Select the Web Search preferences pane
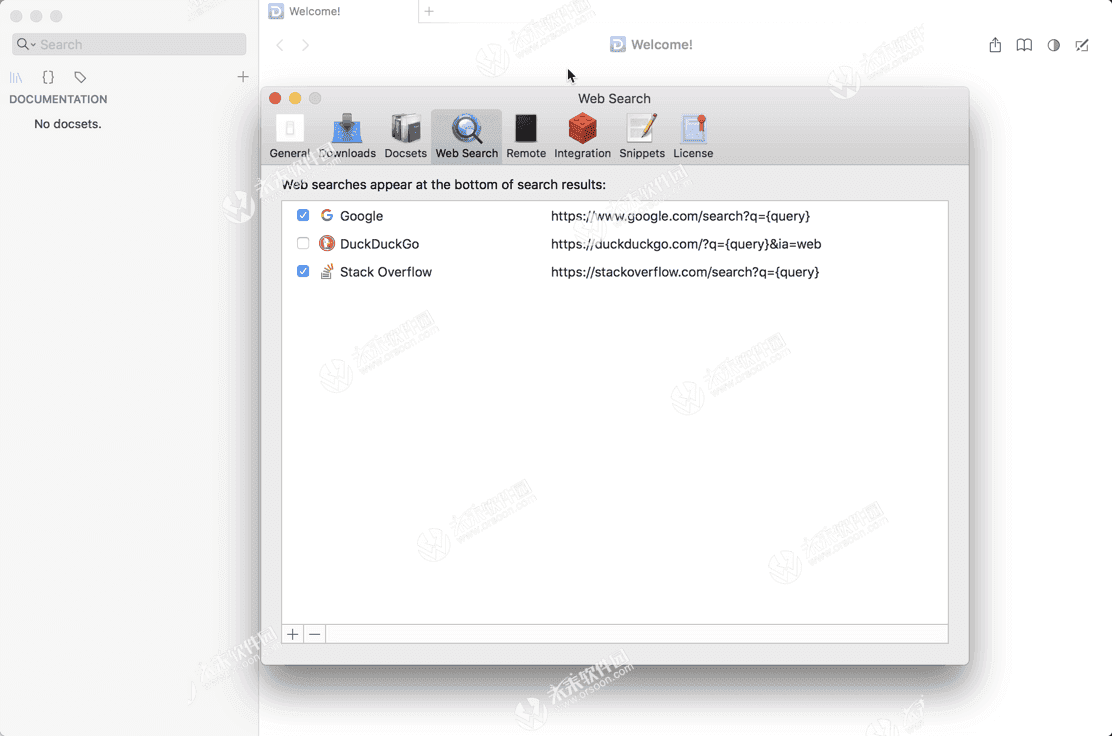1112x736 pixels. tap(467, 136)
